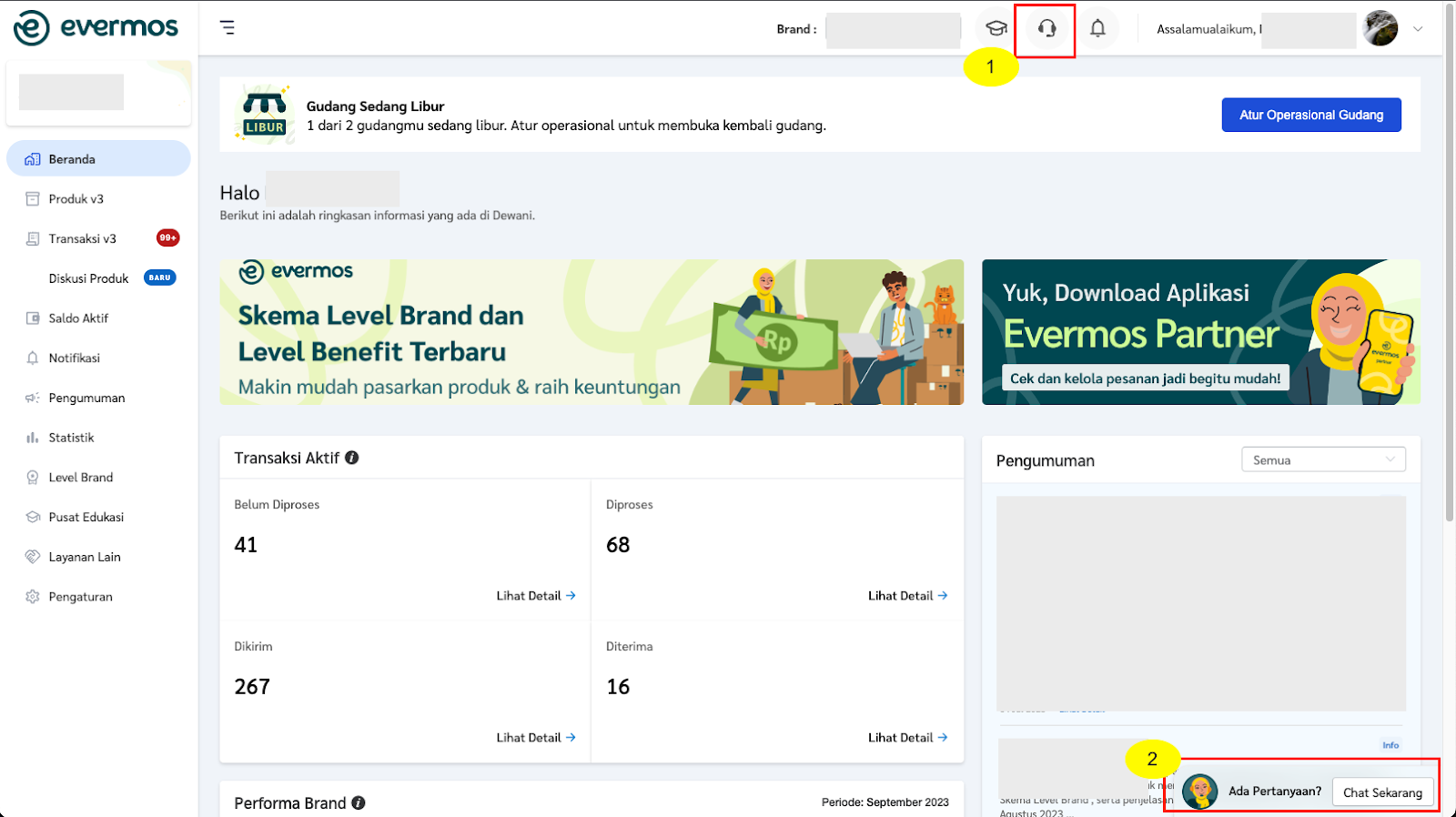Click the Level Brand badge icon

pyautogui.click(x=33, y=478)
